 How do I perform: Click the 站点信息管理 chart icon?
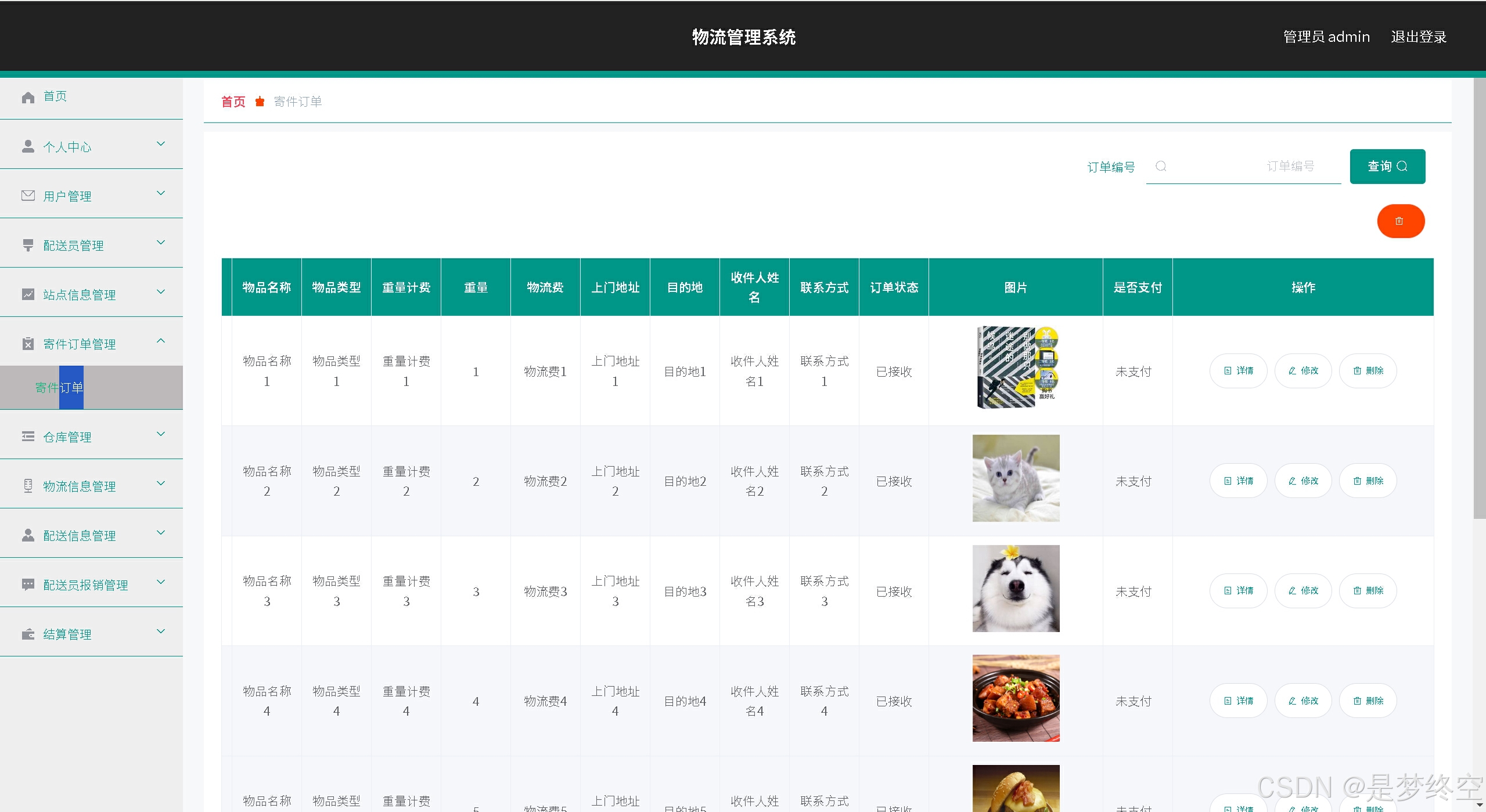pos(28,294)
